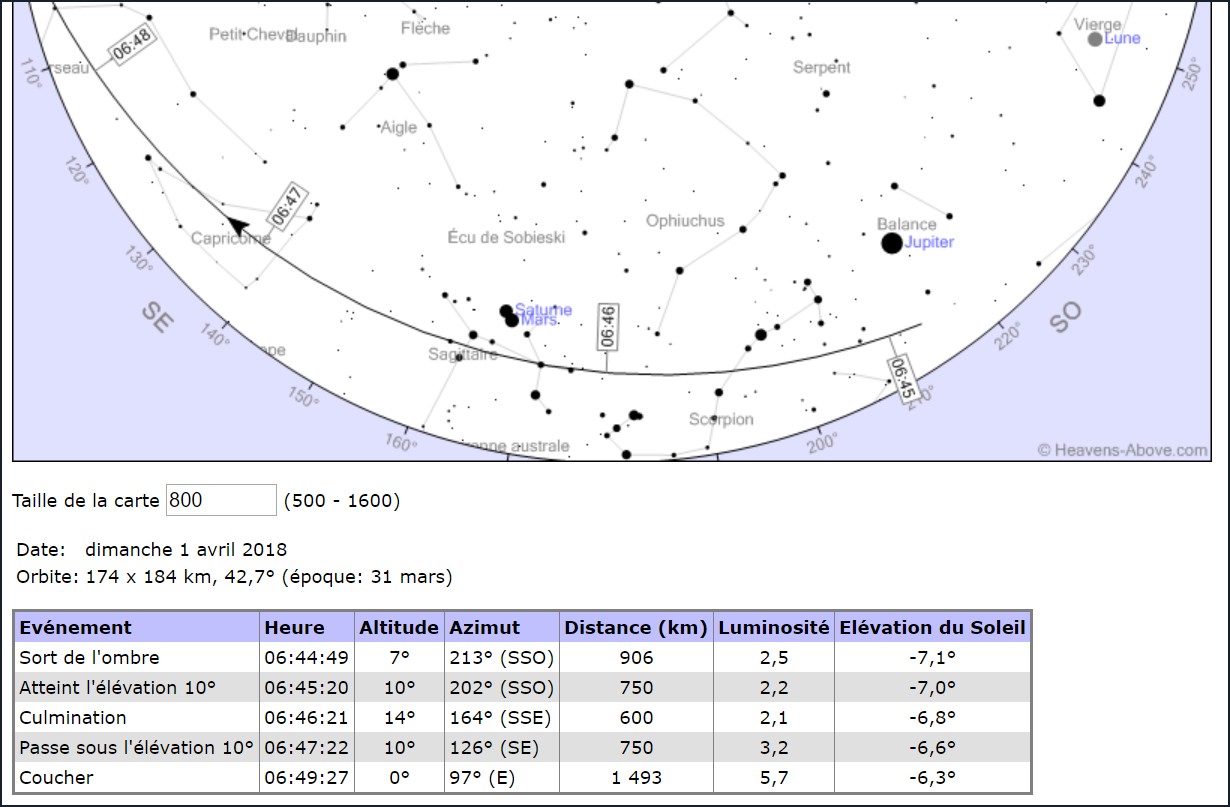This screenshot has height=807, width=1230.
Task: Click the Coucher event row label
Action: pos(56,777)
